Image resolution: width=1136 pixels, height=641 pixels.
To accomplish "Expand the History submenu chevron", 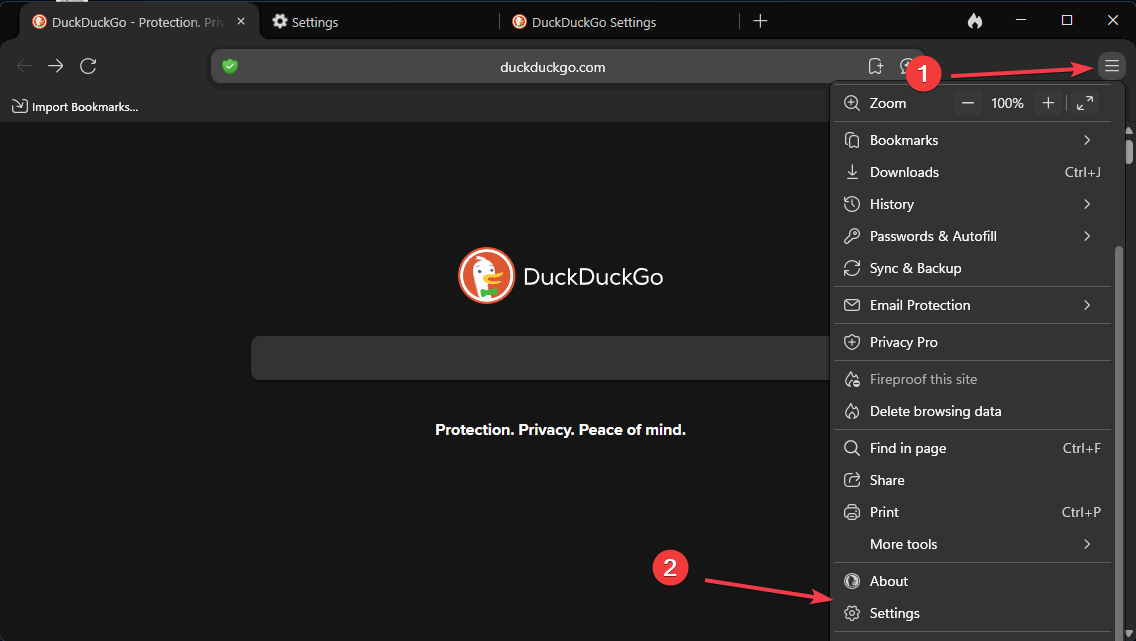I will point(1087,204).
